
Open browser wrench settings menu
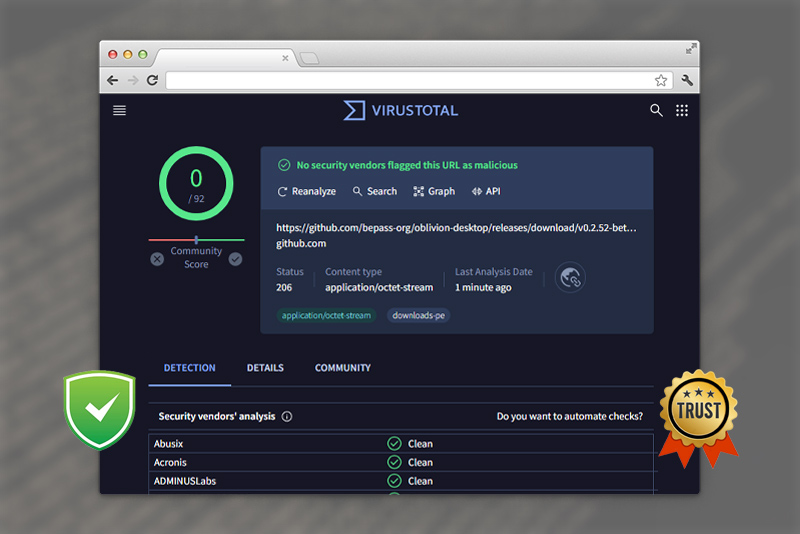687,80
